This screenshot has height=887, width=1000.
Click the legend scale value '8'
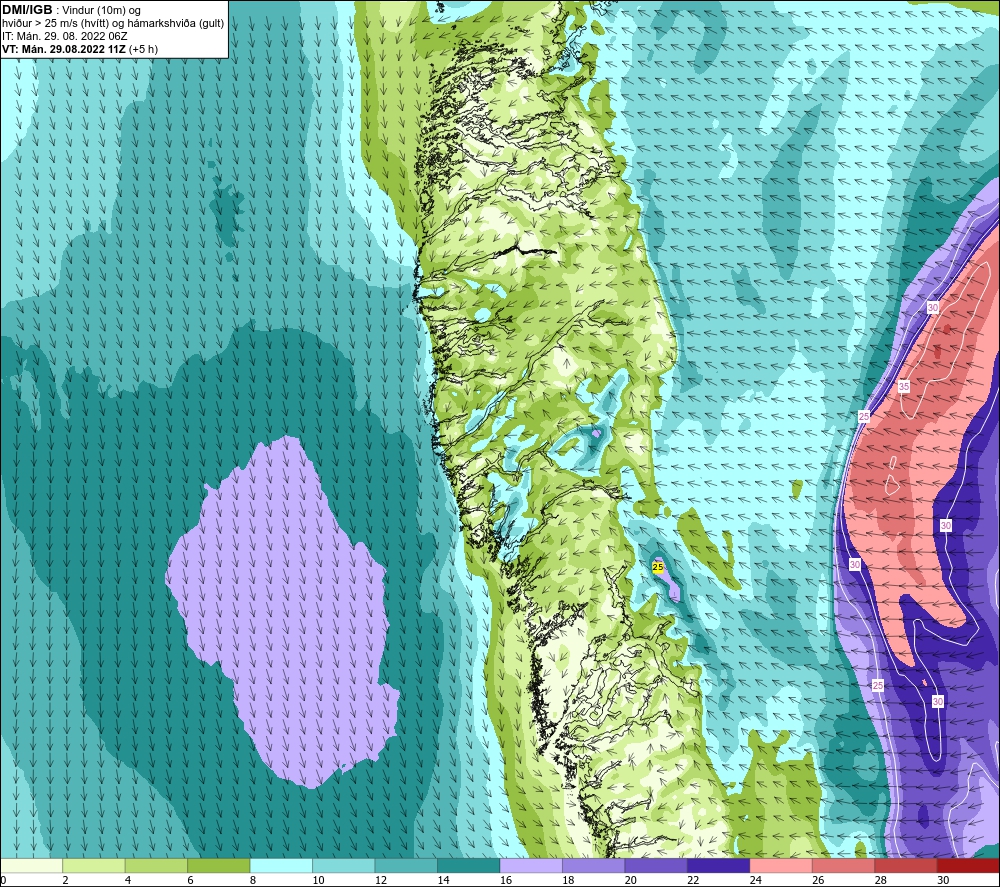253,880
